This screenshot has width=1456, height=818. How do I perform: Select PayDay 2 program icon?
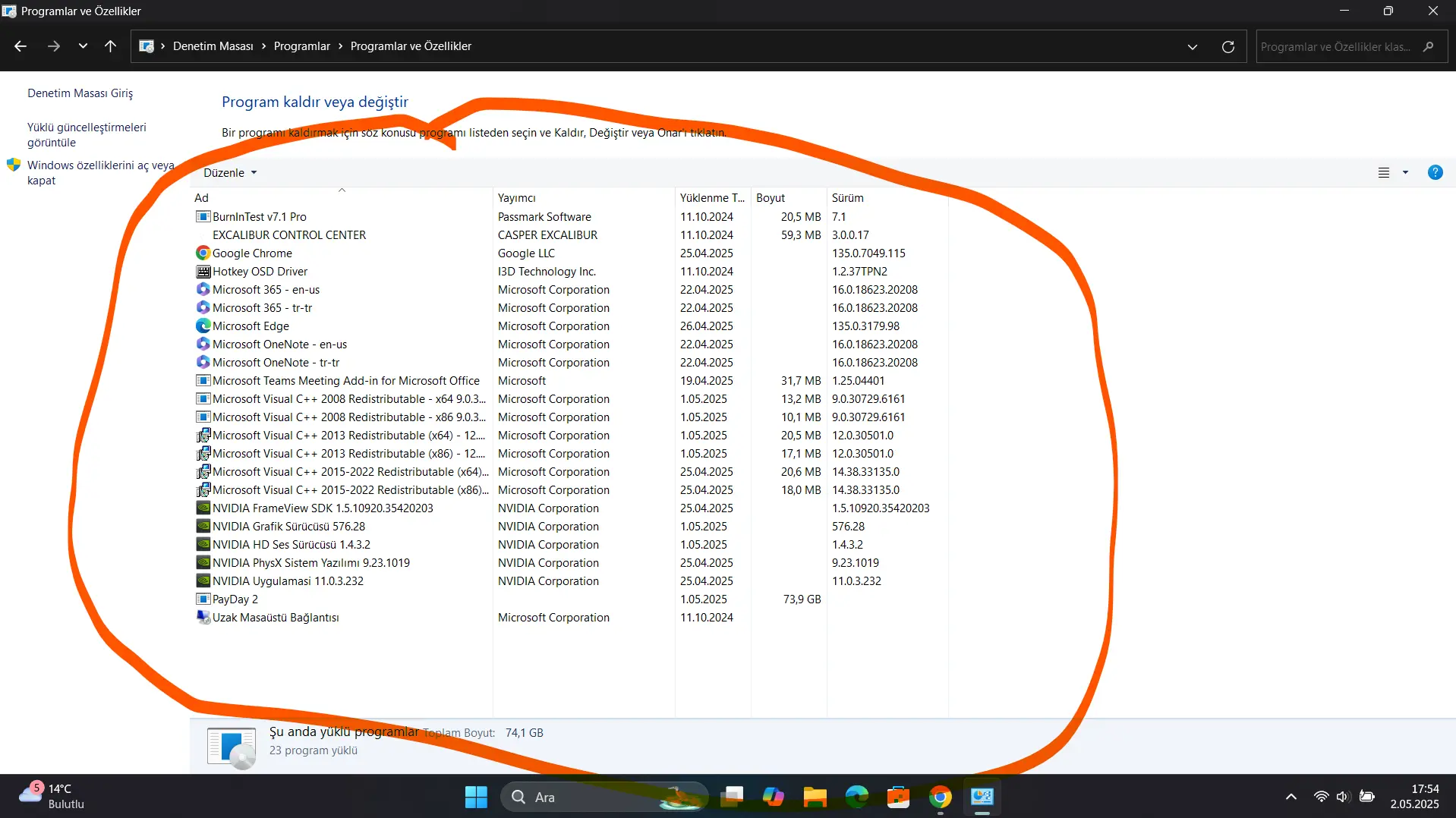203,599
